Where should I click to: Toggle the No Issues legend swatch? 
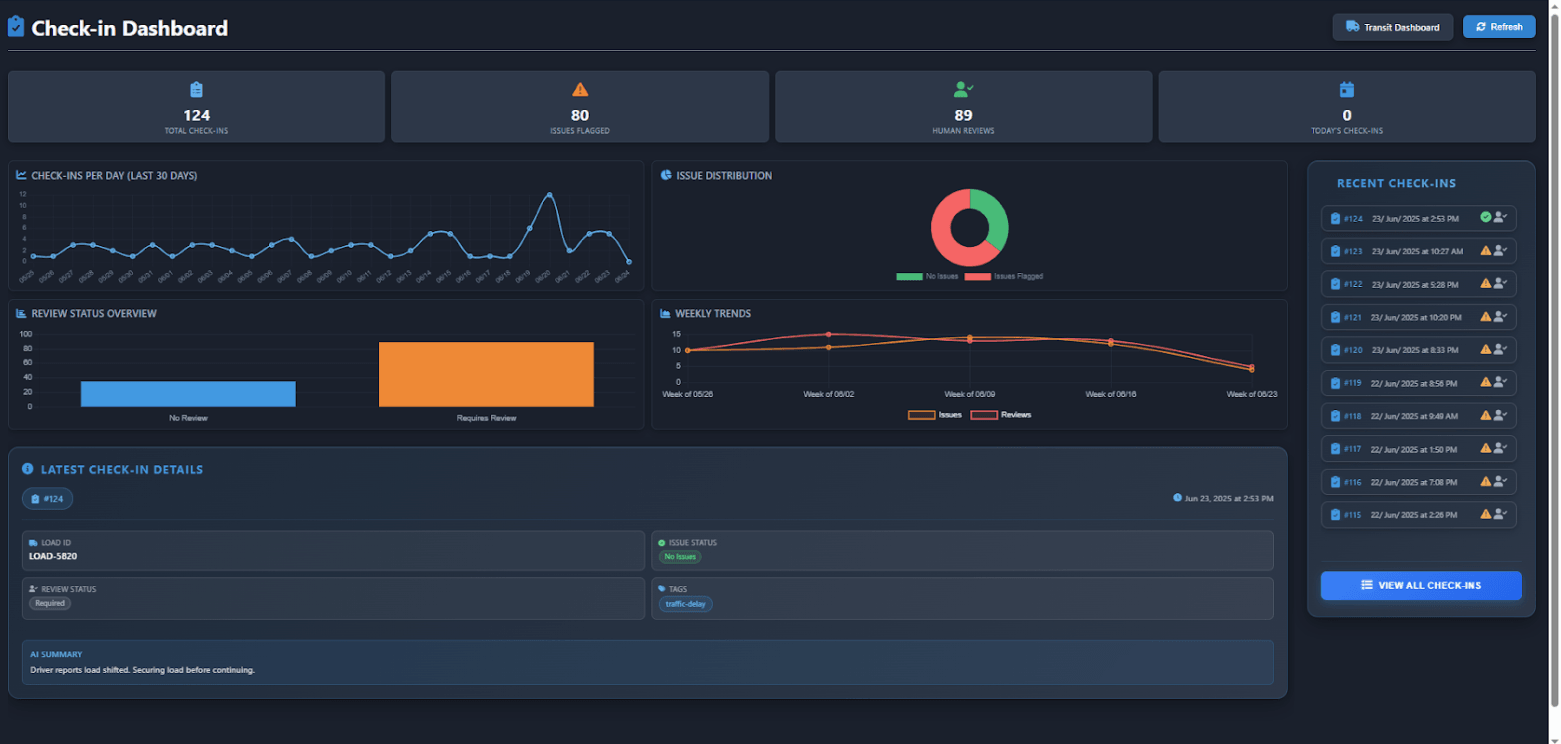(909, 276)
